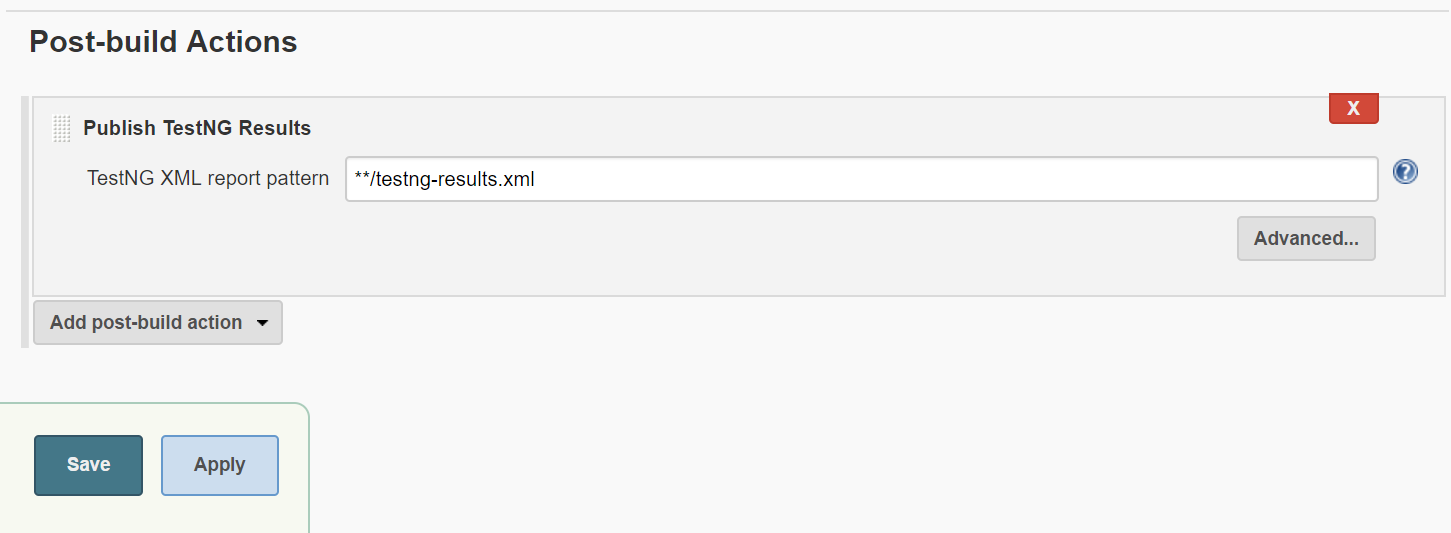Image resolution: width=1451 pixels, height=533 pixels.
Task: Click the blue help question mark icon
Action: coord(1405,172)
